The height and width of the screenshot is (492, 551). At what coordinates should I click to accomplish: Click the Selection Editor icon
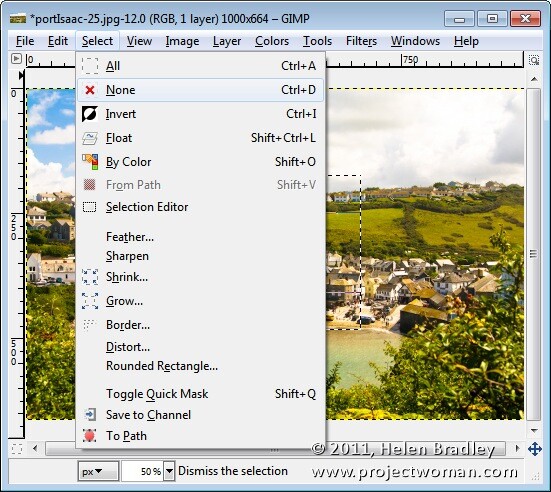click(x=89, y=207)
